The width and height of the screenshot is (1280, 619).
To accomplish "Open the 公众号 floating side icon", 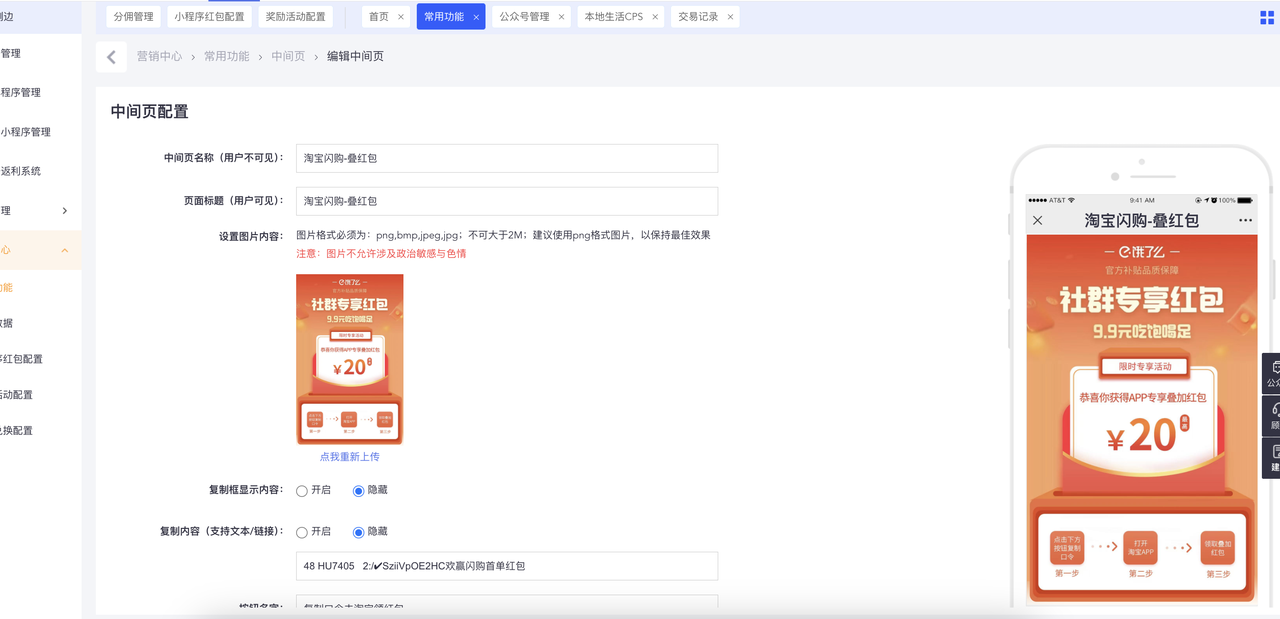I will tap(1272, 374).
